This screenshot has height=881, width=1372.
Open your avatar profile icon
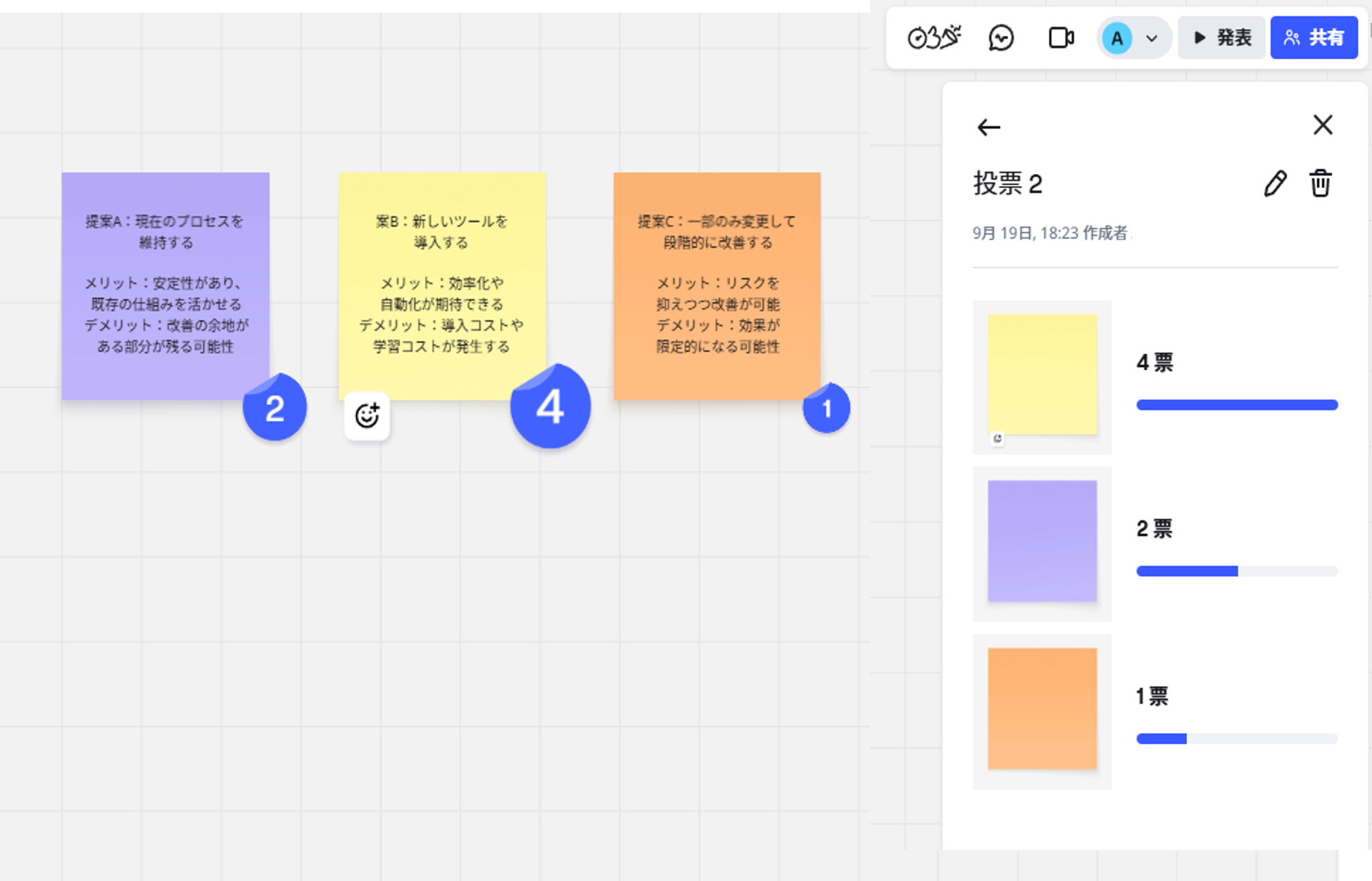[x=1116, y=39]
